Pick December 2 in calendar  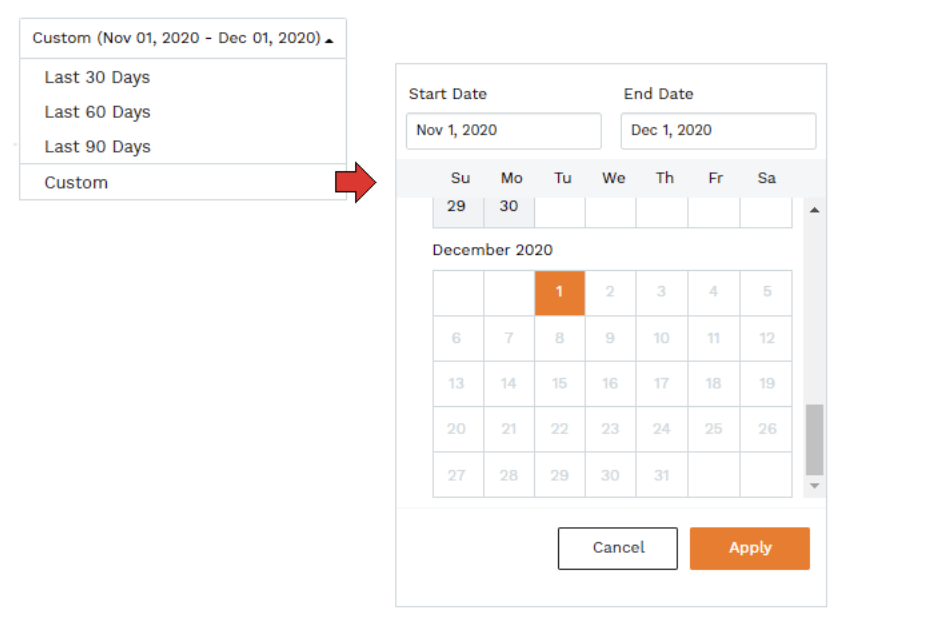610,292
